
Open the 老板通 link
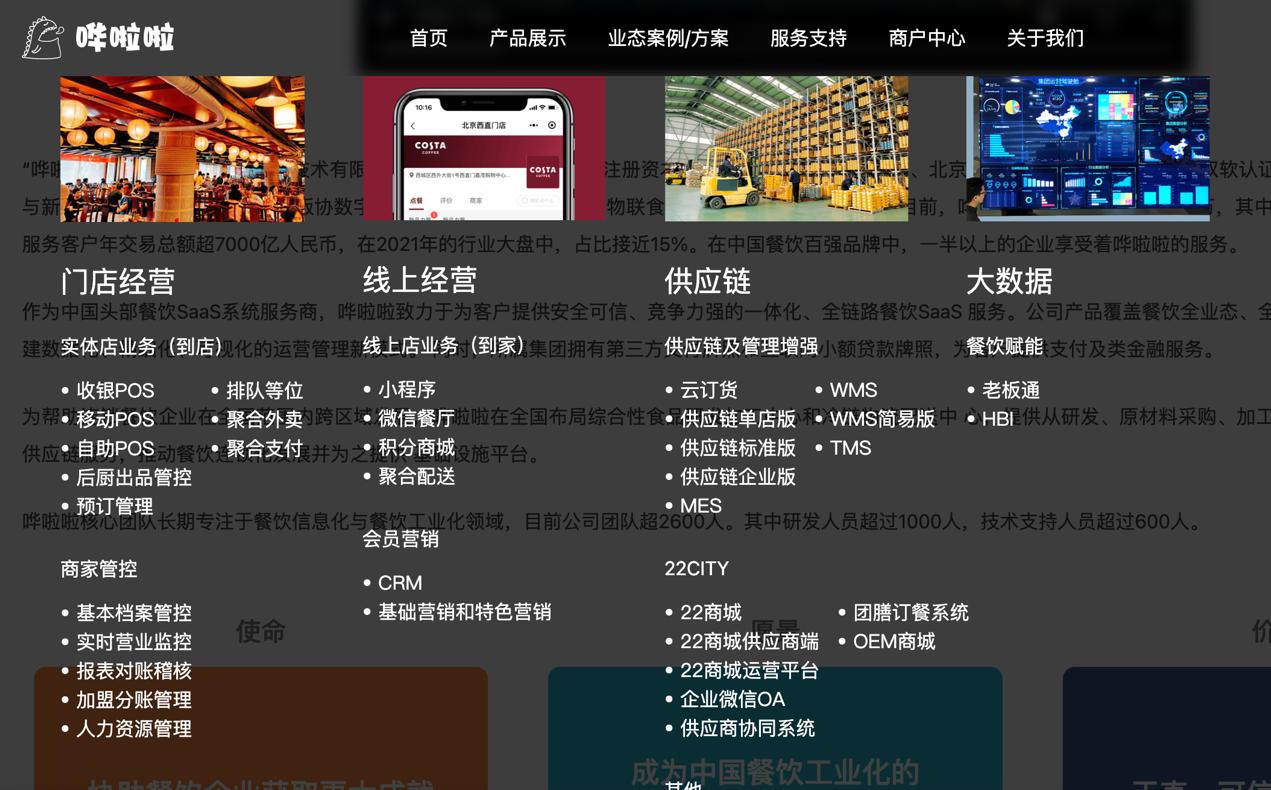[1011, 390]
